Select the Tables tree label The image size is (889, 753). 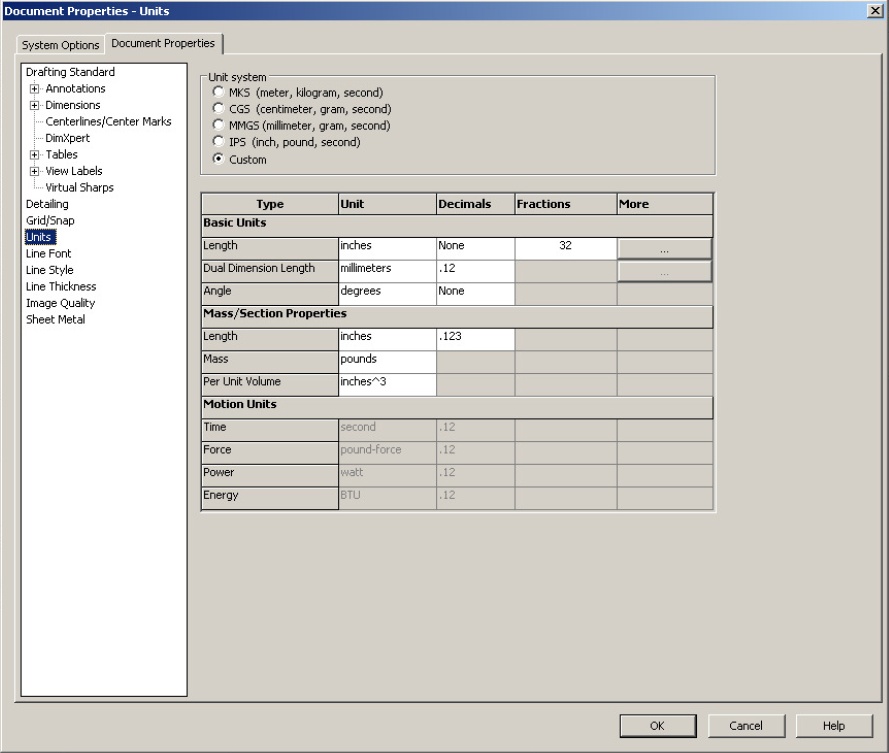tap(61, 154)
